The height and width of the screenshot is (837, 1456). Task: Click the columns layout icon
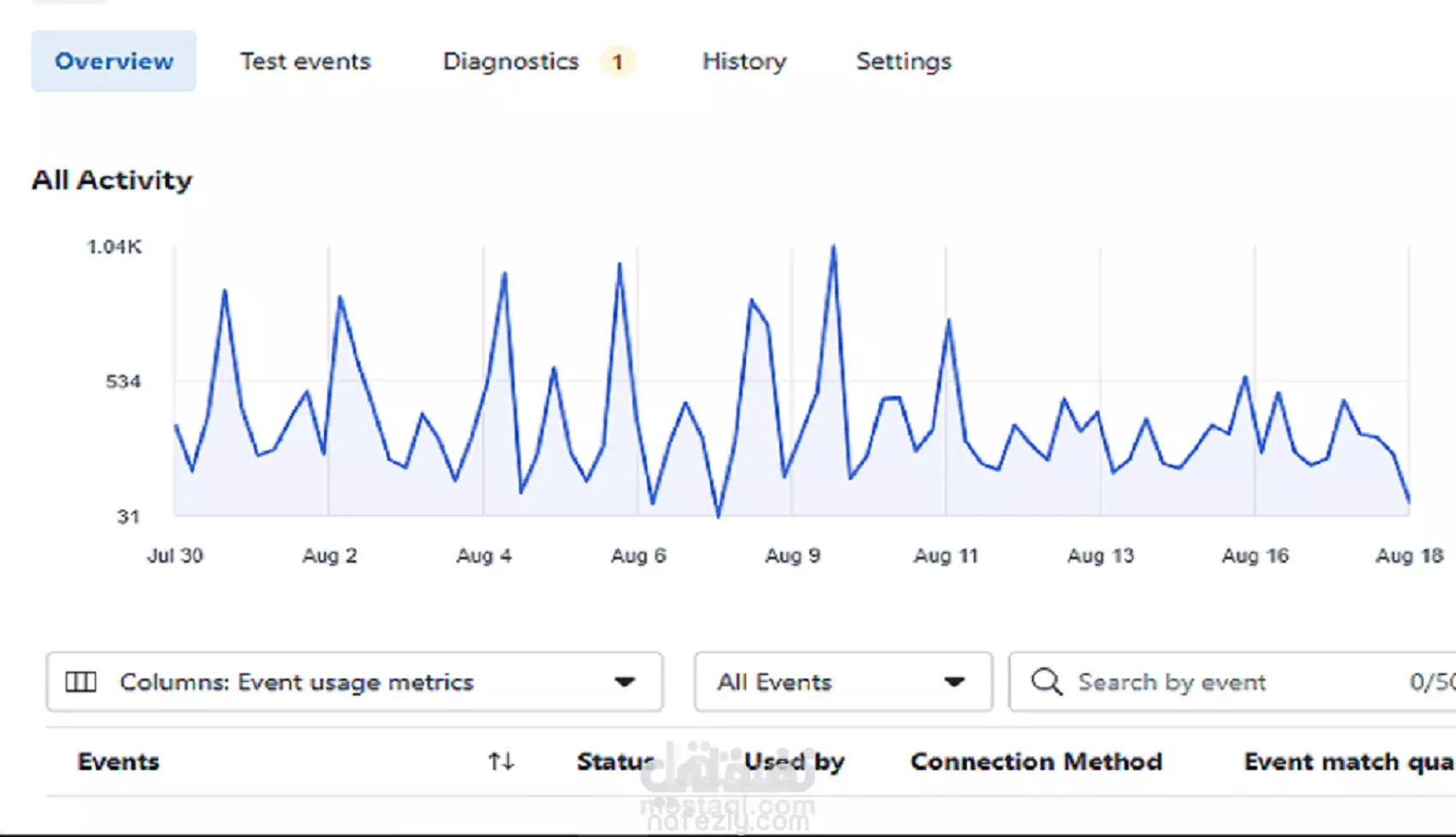tap(81, 682)
